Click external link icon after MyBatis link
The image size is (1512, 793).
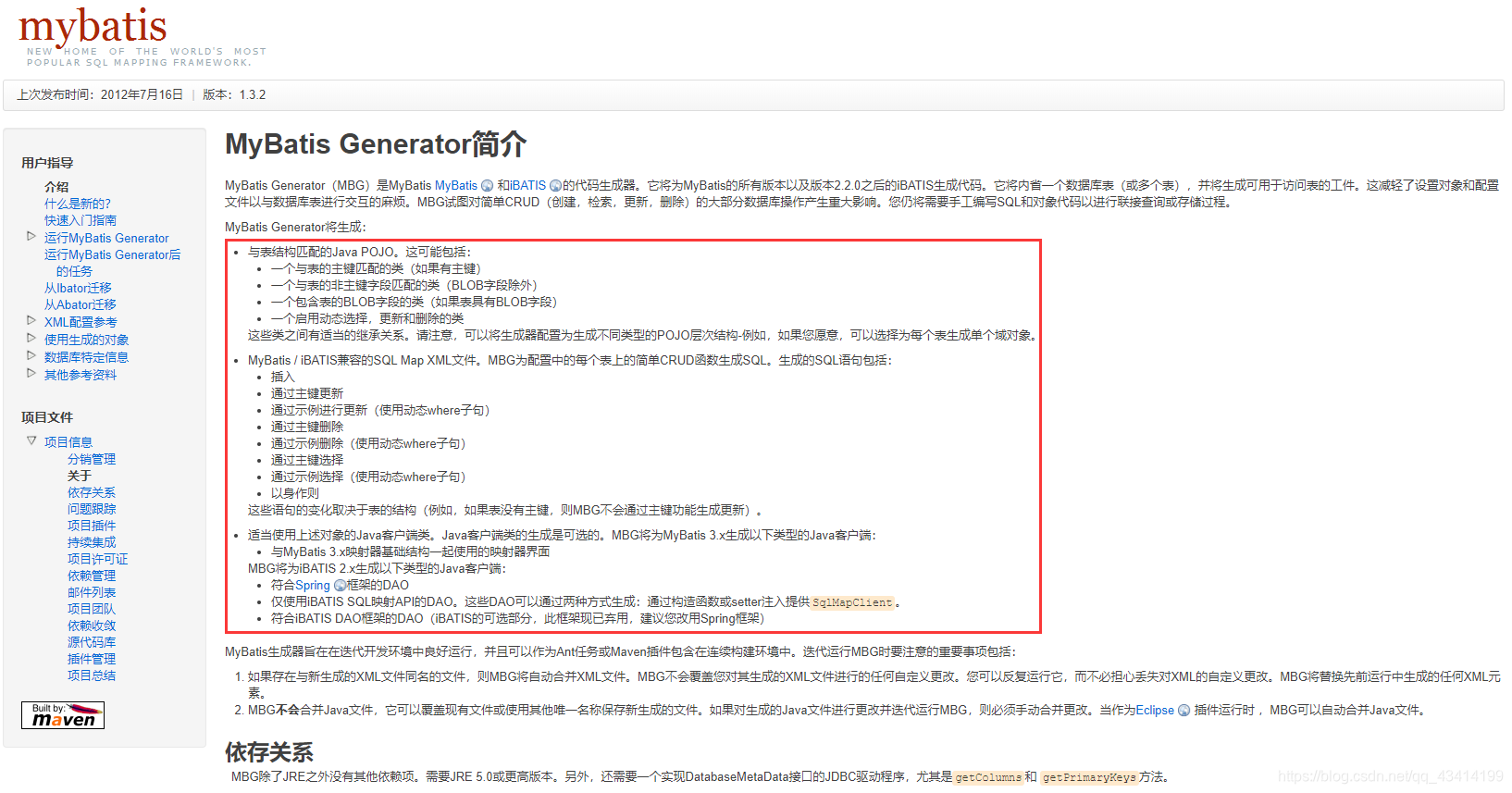[488, 186]
